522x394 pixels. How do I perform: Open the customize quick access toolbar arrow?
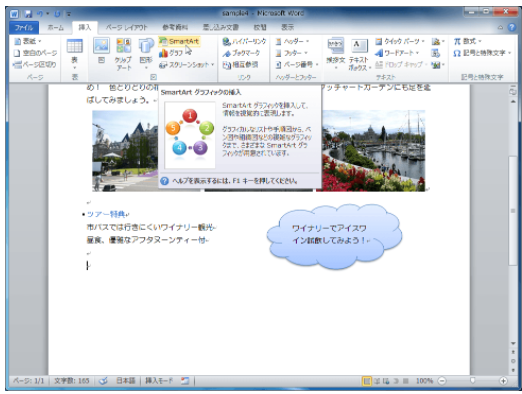click(68, 14)
